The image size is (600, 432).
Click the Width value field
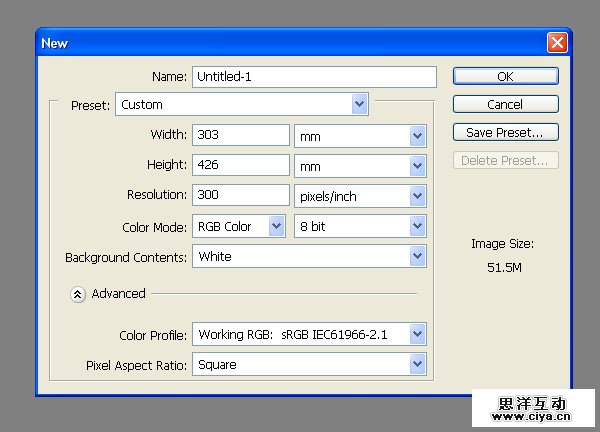click(241, 135)
